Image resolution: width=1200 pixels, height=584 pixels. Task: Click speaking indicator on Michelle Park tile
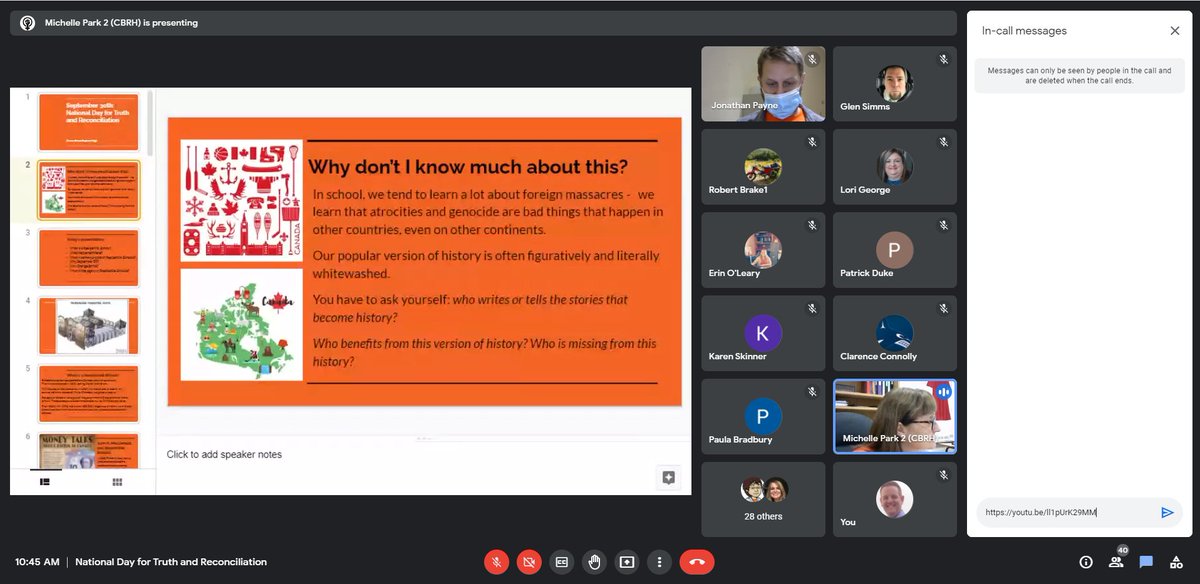(x=943, y=392)
